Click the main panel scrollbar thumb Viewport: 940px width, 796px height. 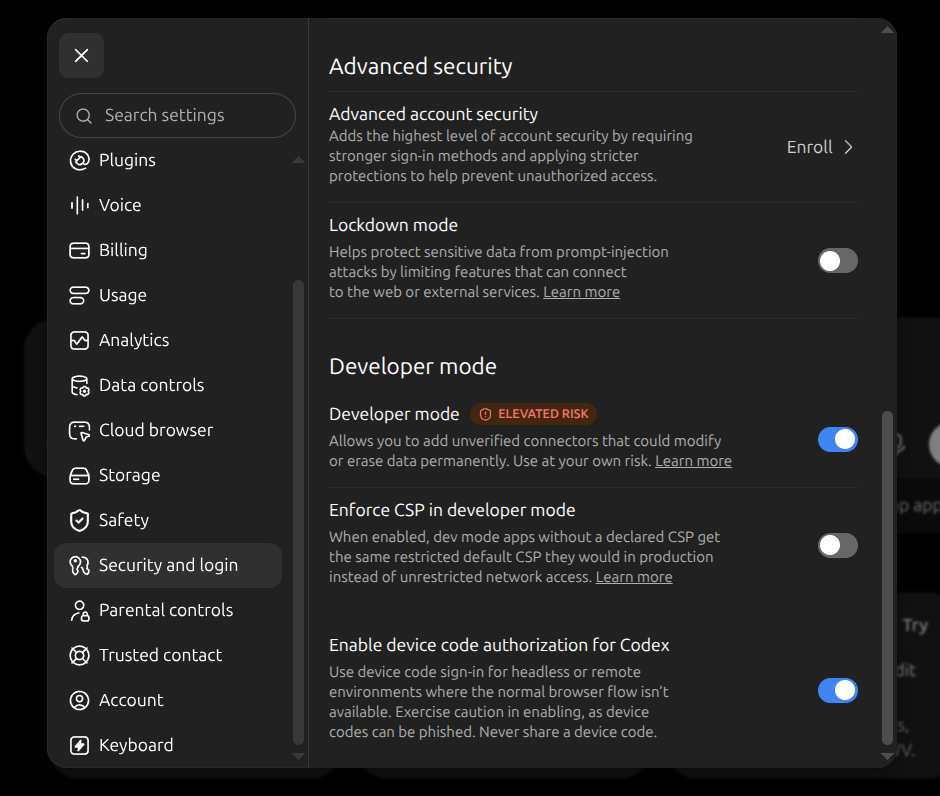coord(887,578)
